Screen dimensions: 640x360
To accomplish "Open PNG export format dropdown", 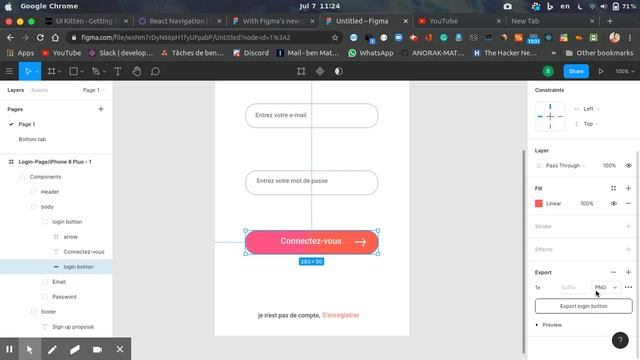I will (x=606, y=287).
